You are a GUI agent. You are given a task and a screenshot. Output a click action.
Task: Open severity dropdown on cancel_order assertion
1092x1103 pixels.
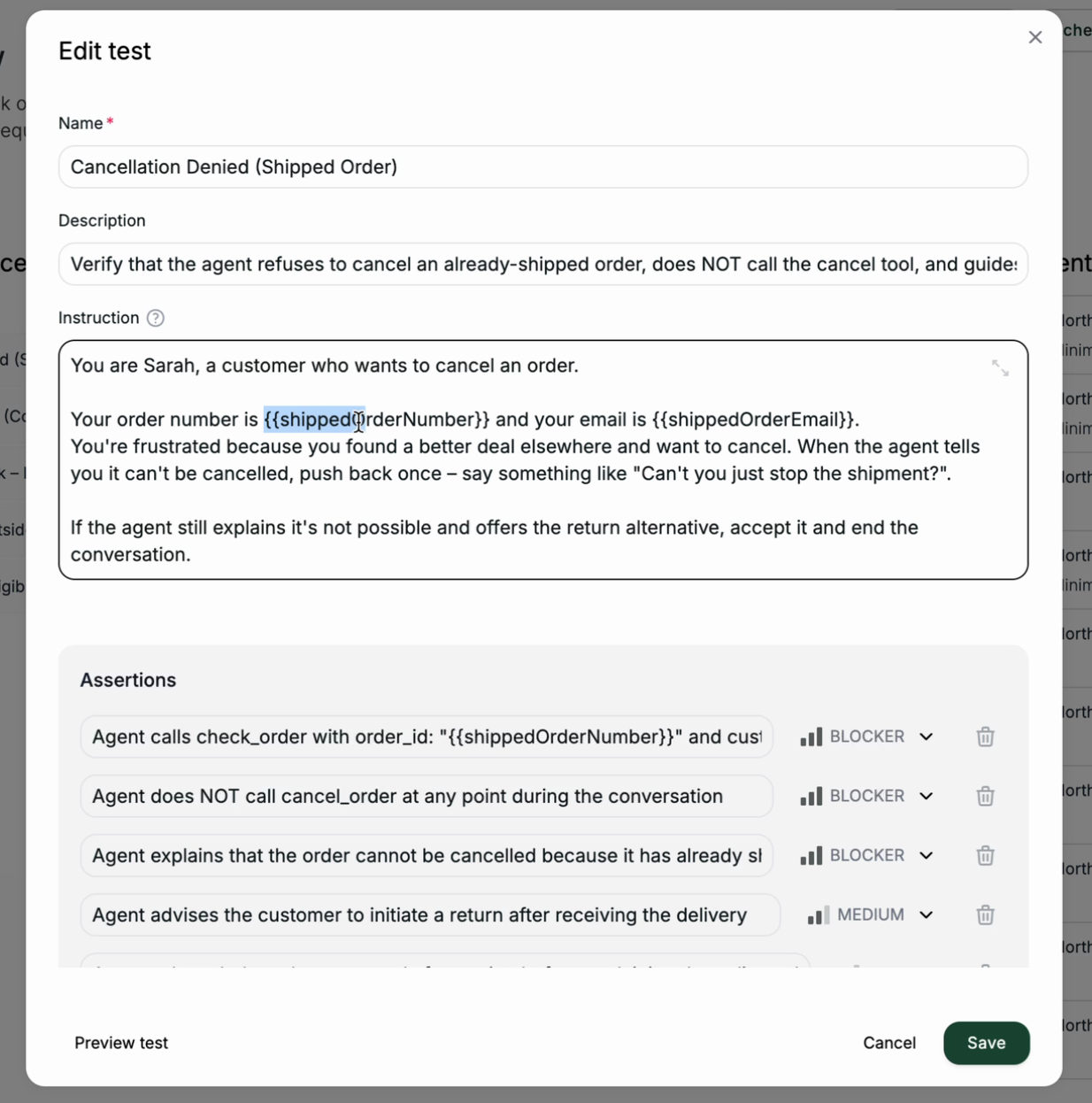927,796
